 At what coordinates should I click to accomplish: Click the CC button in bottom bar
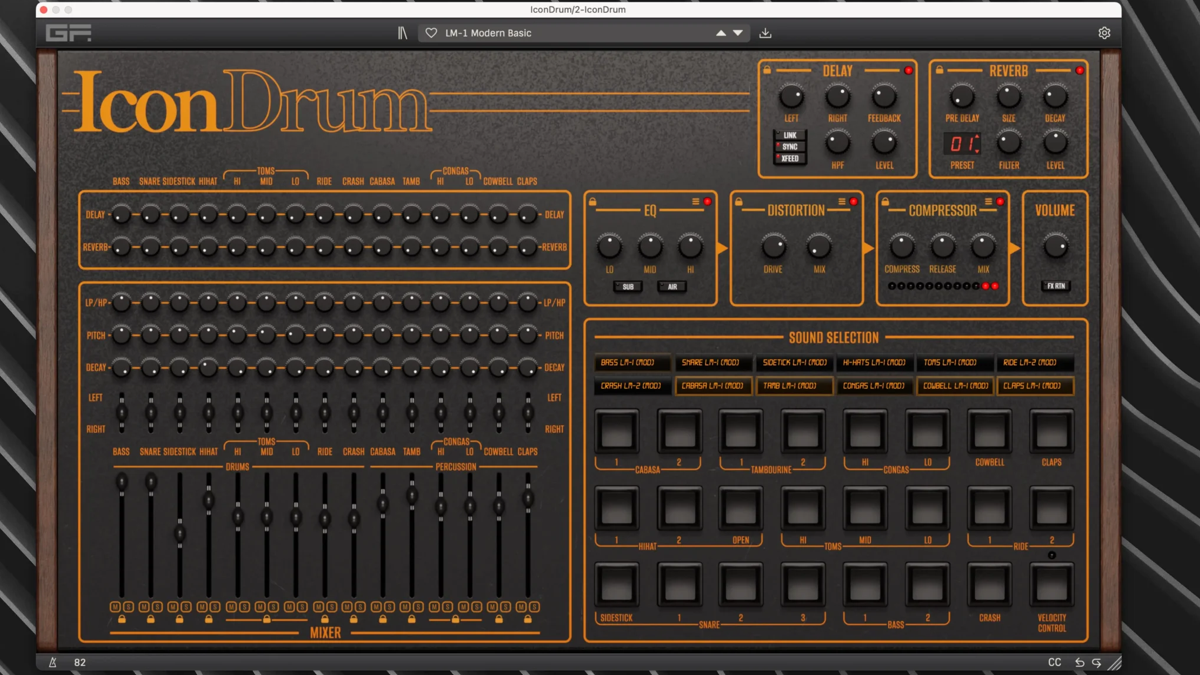pos(1054,662)
